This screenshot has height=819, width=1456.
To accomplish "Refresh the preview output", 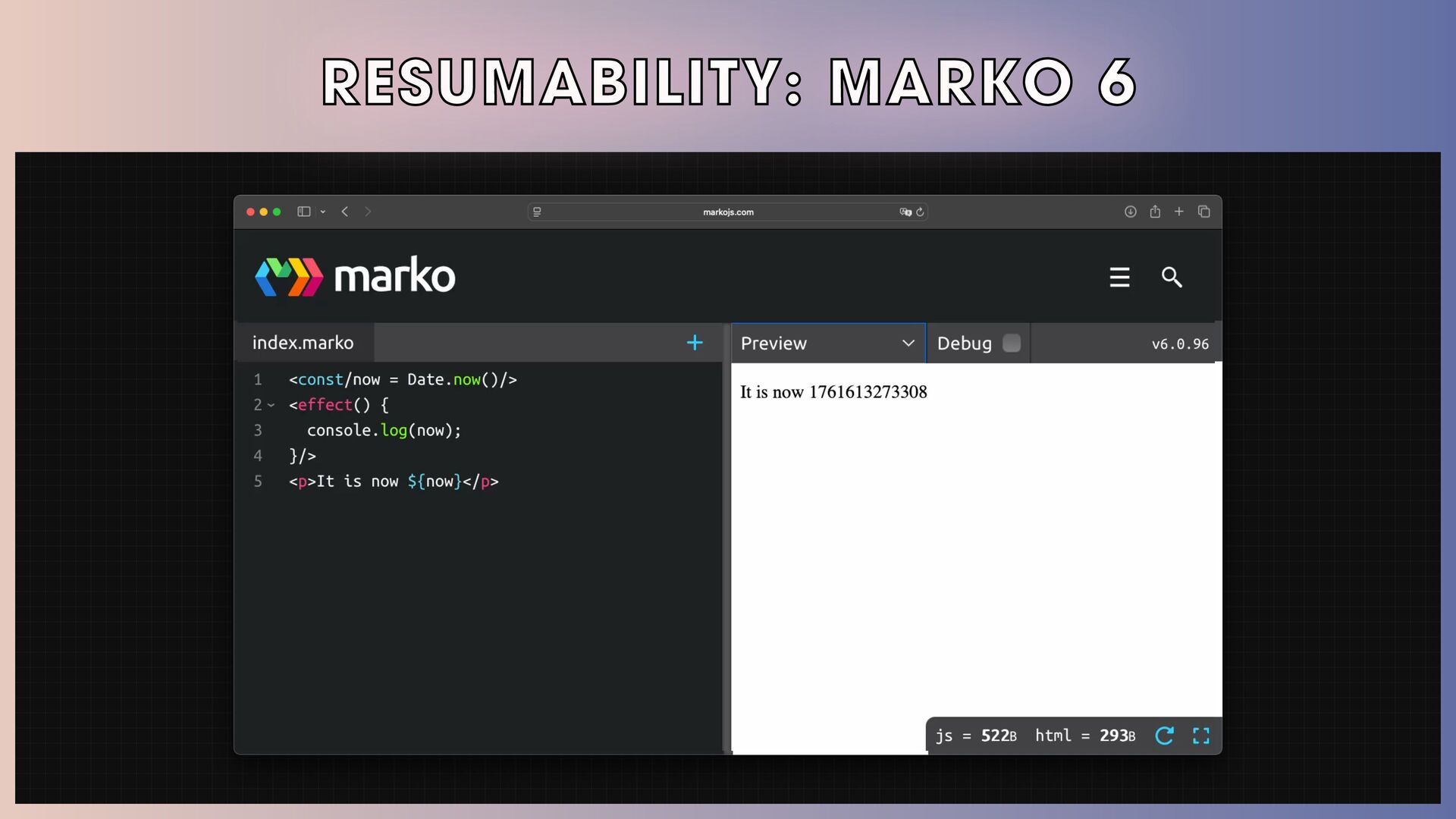I will point(1164,736).
